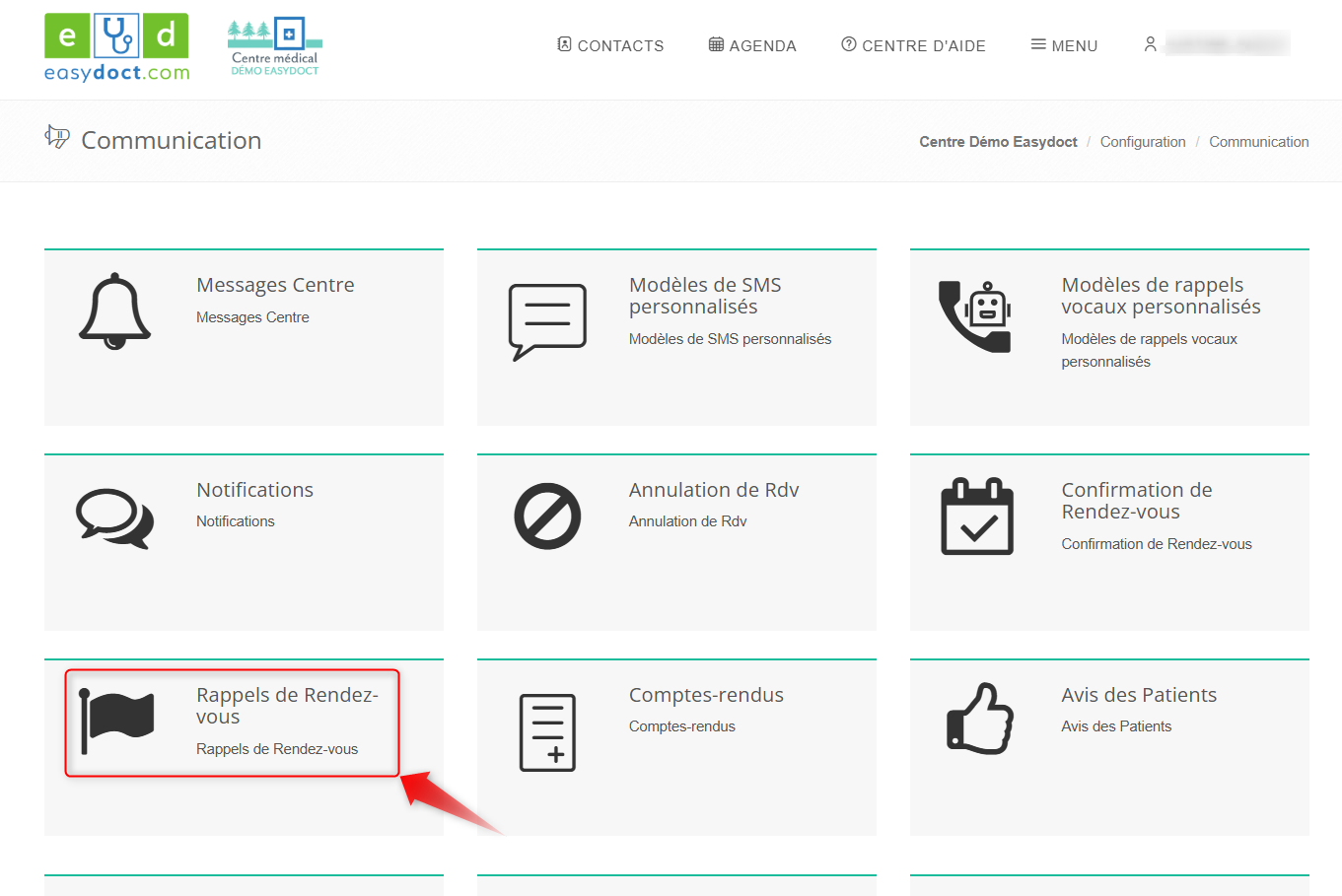1342x896 pixels.
Task: Click the bell icon for Messages Centre
Action: 114,311
